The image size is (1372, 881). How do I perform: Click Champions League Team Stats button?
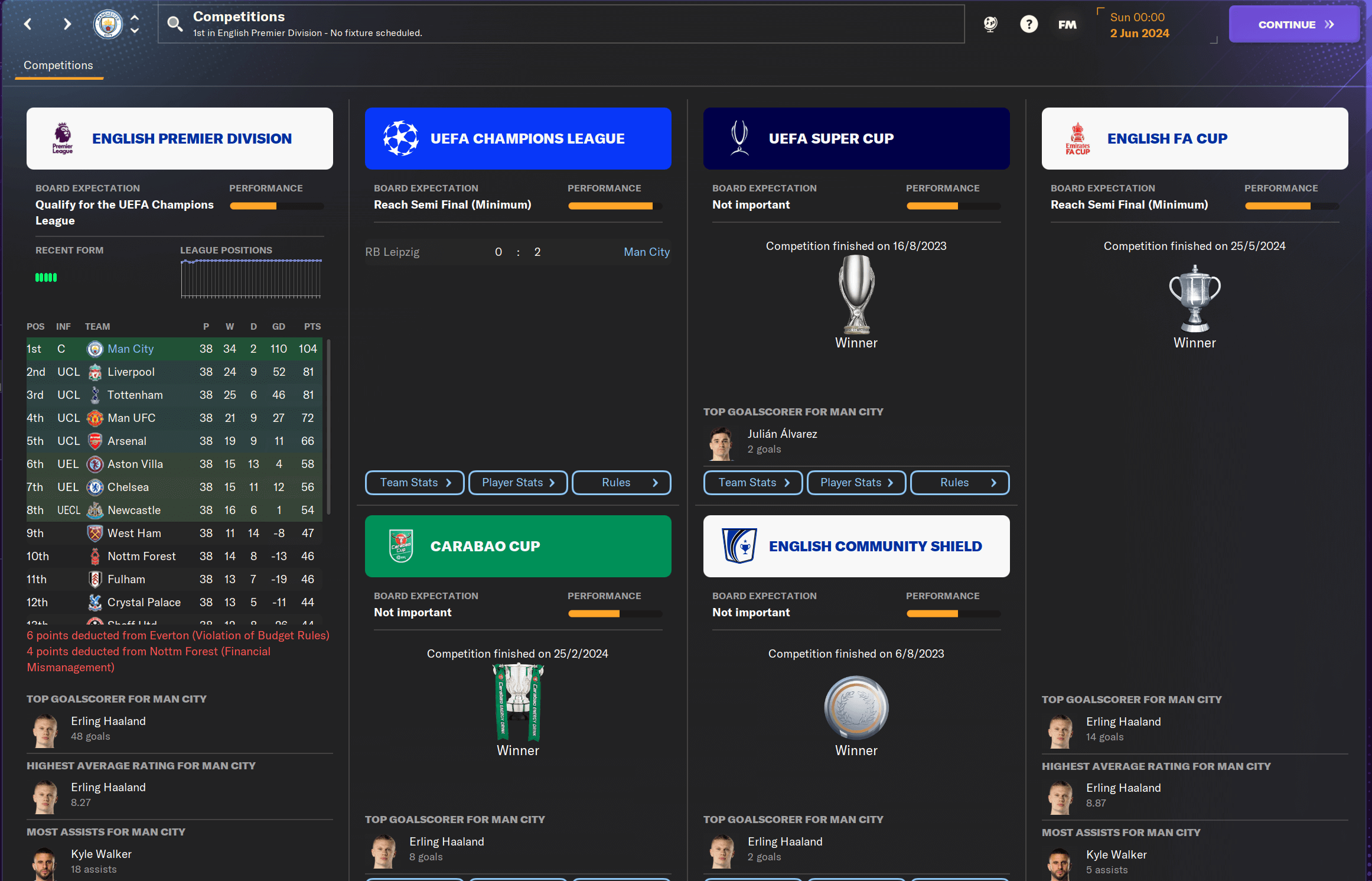click(415, 483)
